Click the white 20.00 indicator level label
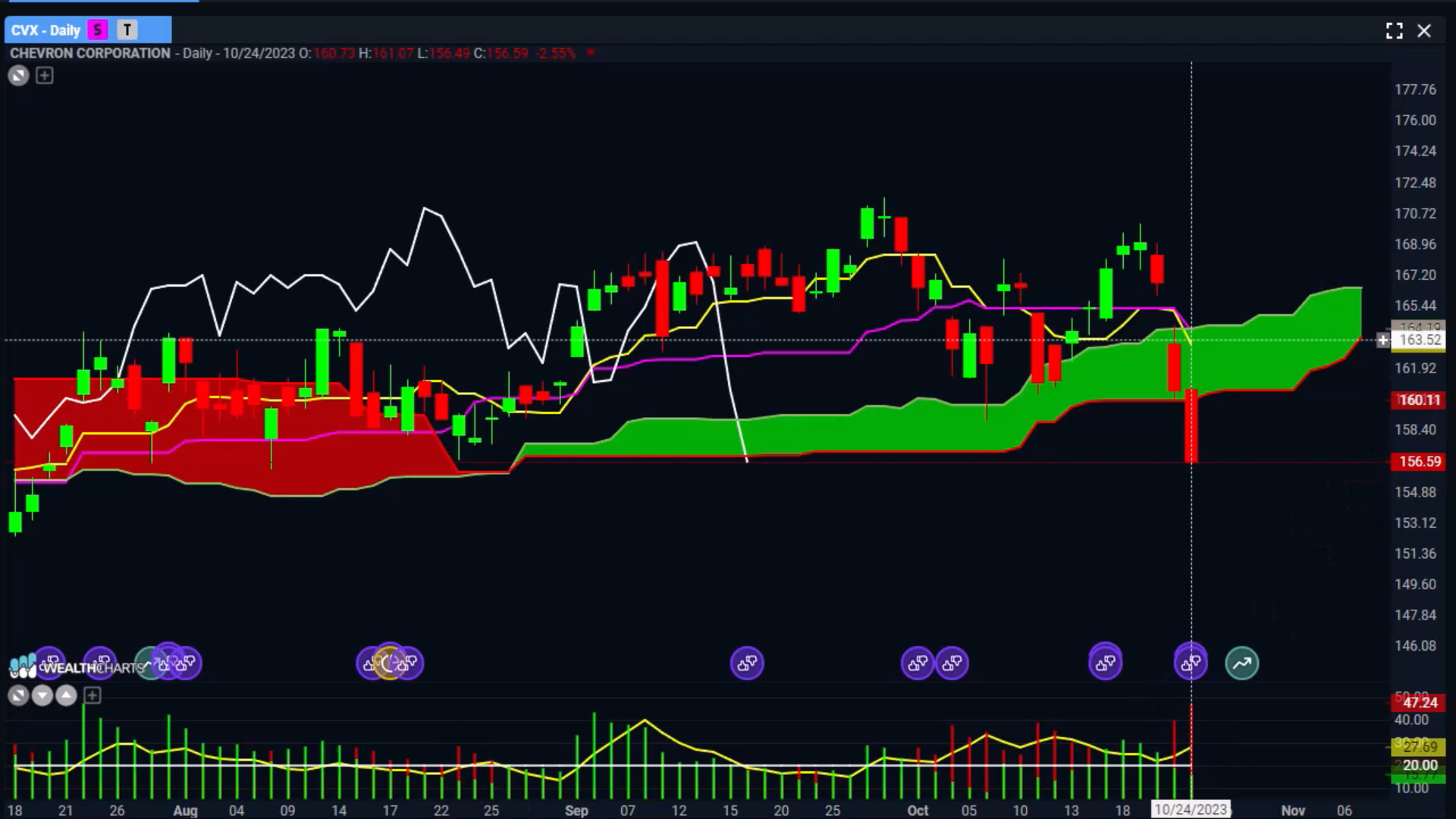The image size is (1456, 819). [x=1418, y=766]
